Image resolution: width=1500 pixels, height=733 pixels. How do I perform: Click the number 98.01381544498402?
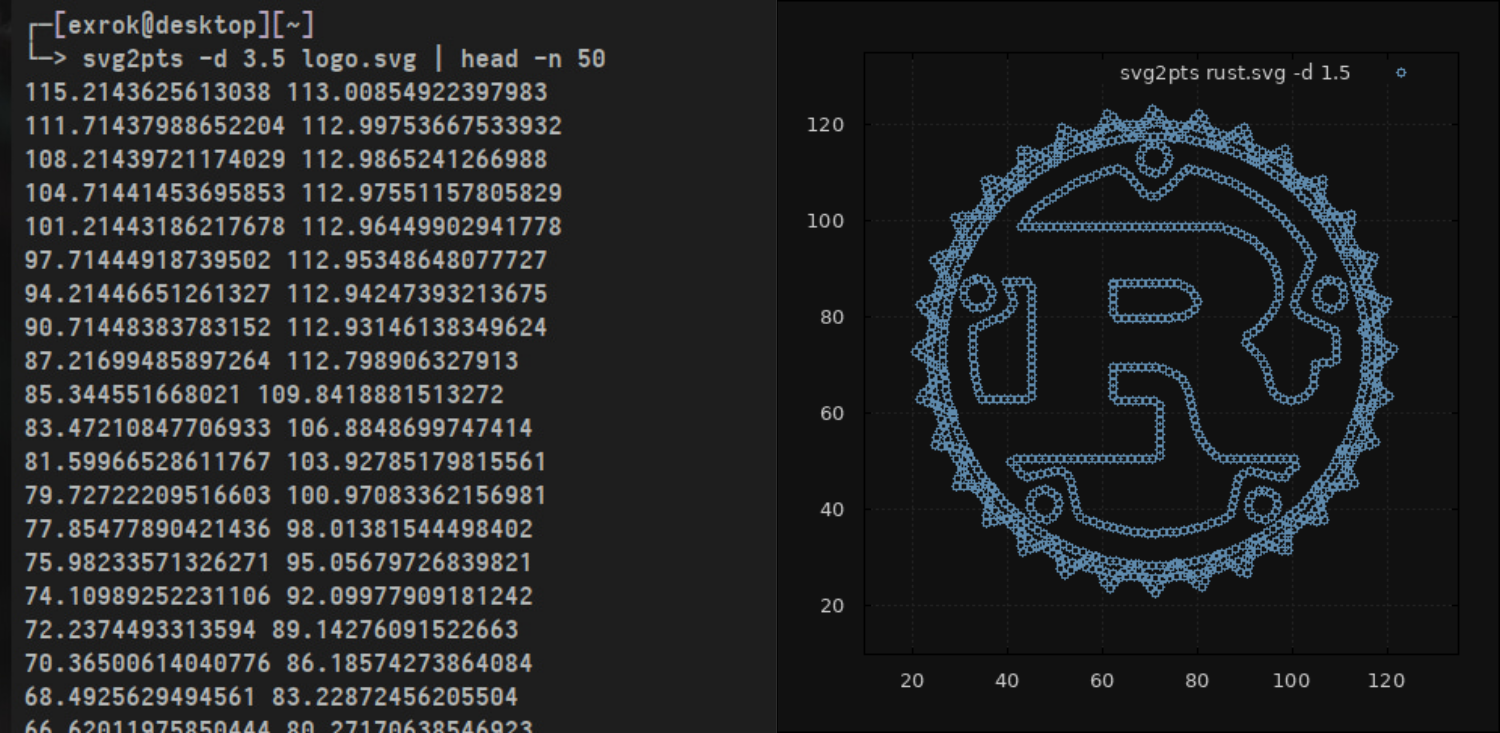coord(410,529)
